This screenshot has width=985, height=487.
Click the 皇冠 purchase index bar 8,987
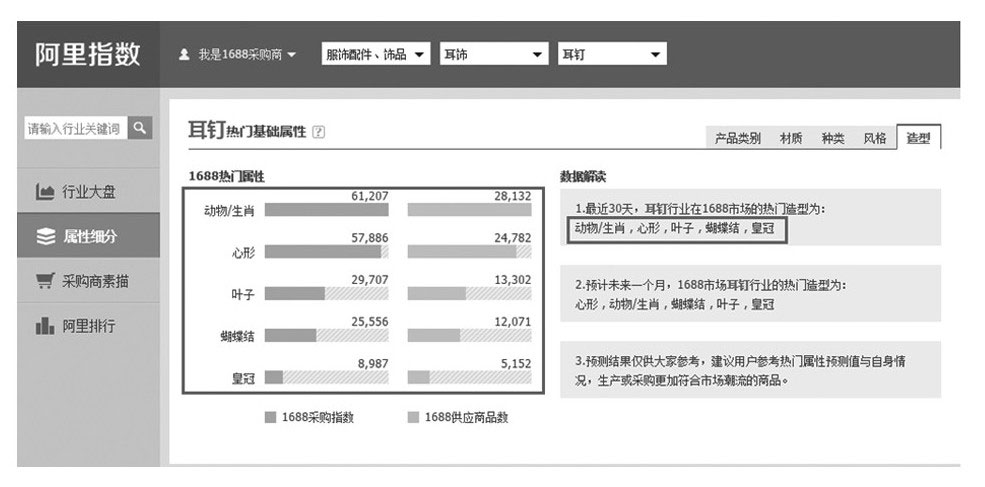point(327,377)
